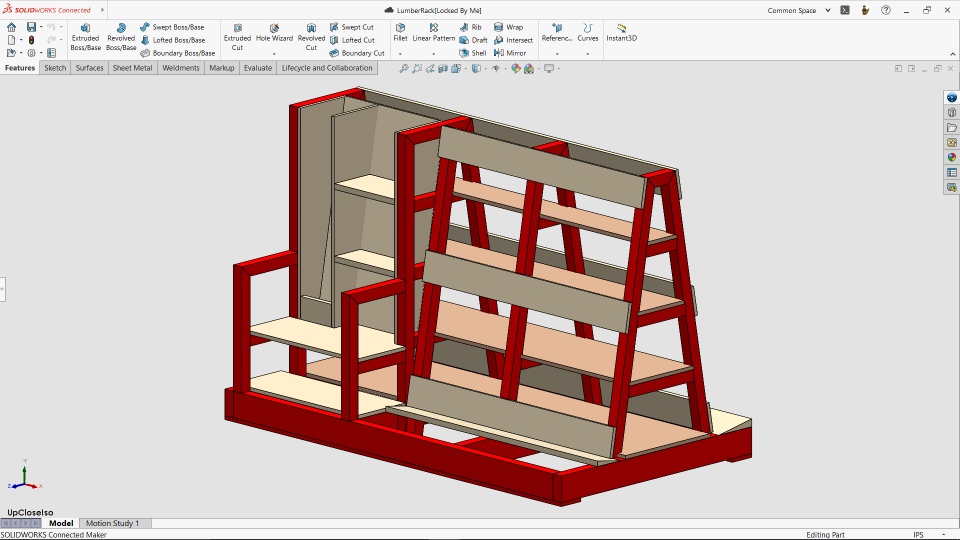Screen dimensions: 960x540
Task: Click the Revolved Cut tool
Action: 311,37
